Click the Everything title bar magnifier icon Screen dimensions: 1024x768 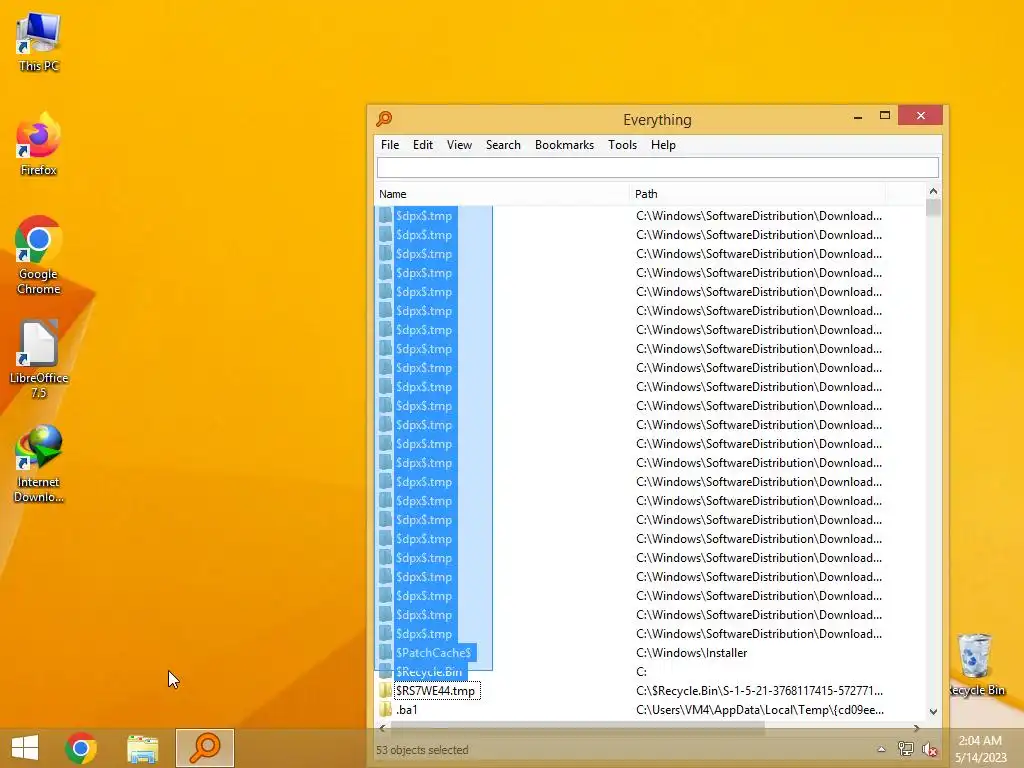tap(384, 119)
